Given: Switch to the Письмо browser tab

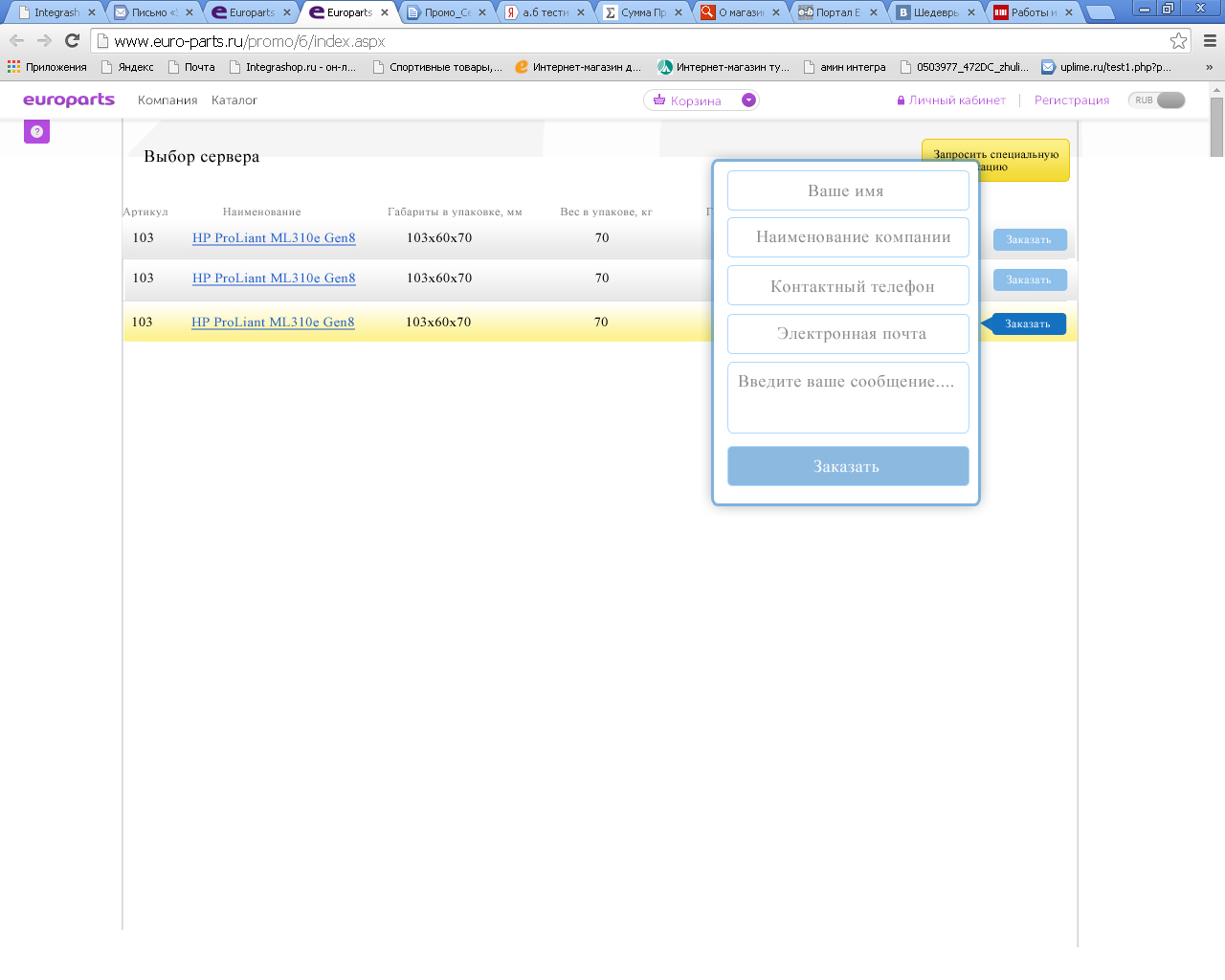Looking at the screenshot, I should tap(150, 12).
